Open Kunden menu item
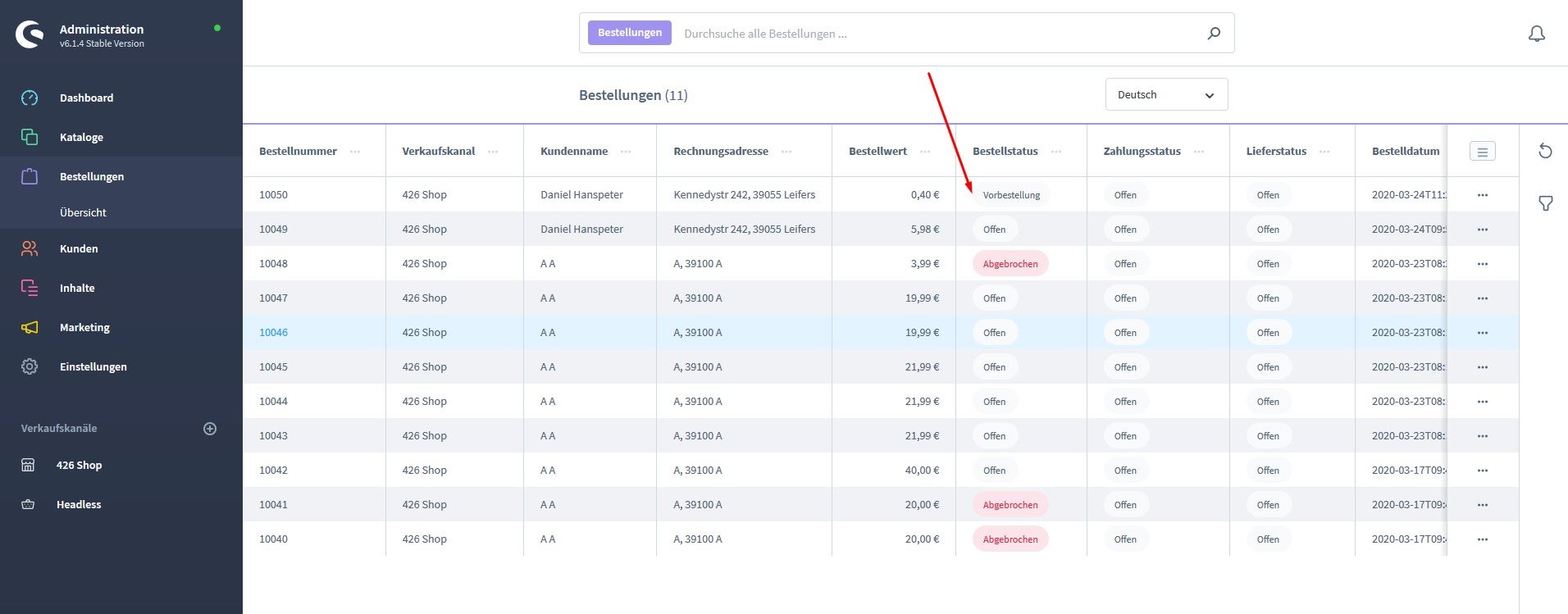 (121, 248)
